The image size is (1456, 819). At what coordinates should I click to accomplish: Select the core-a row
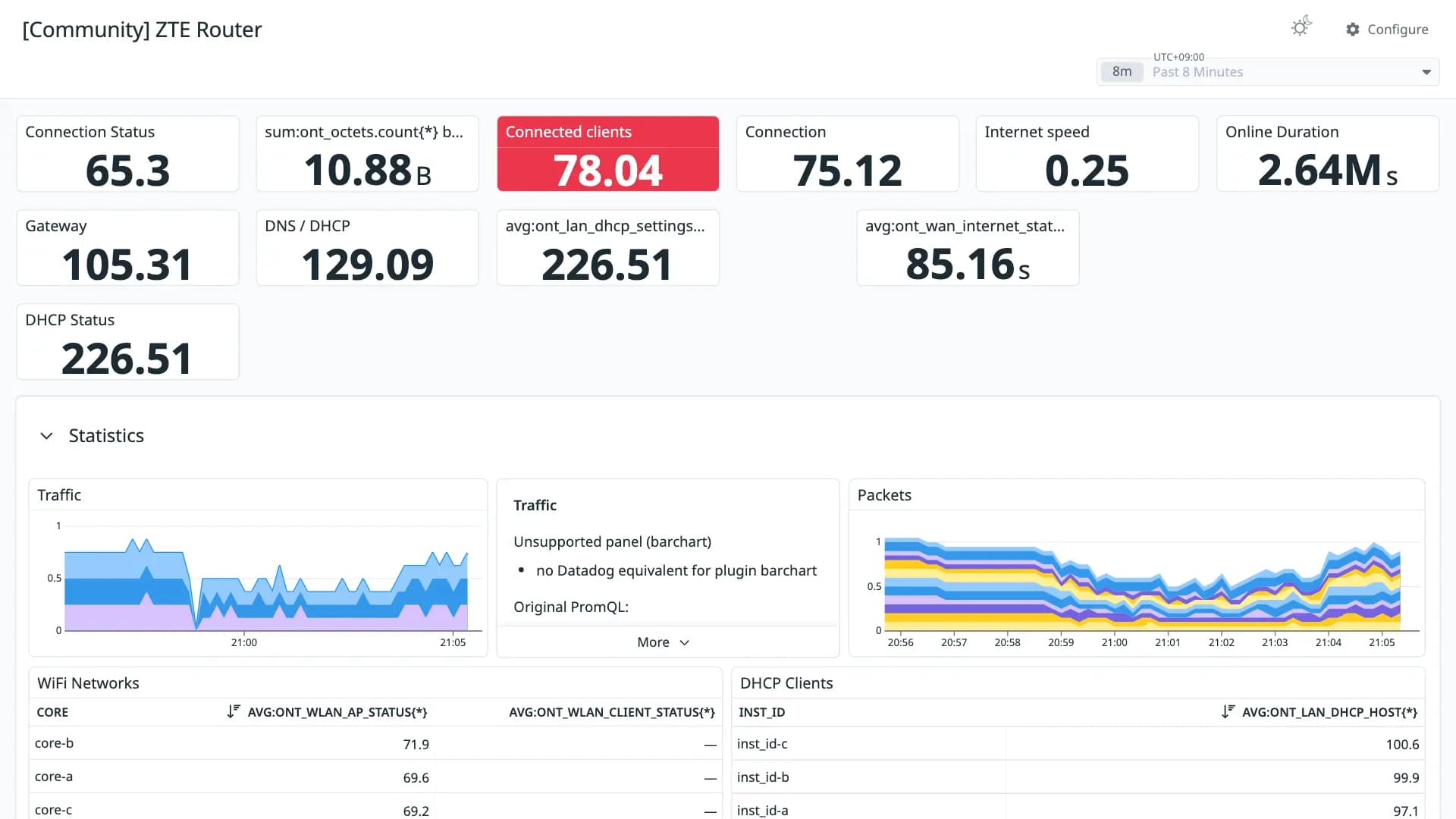(x=375, y=777)
